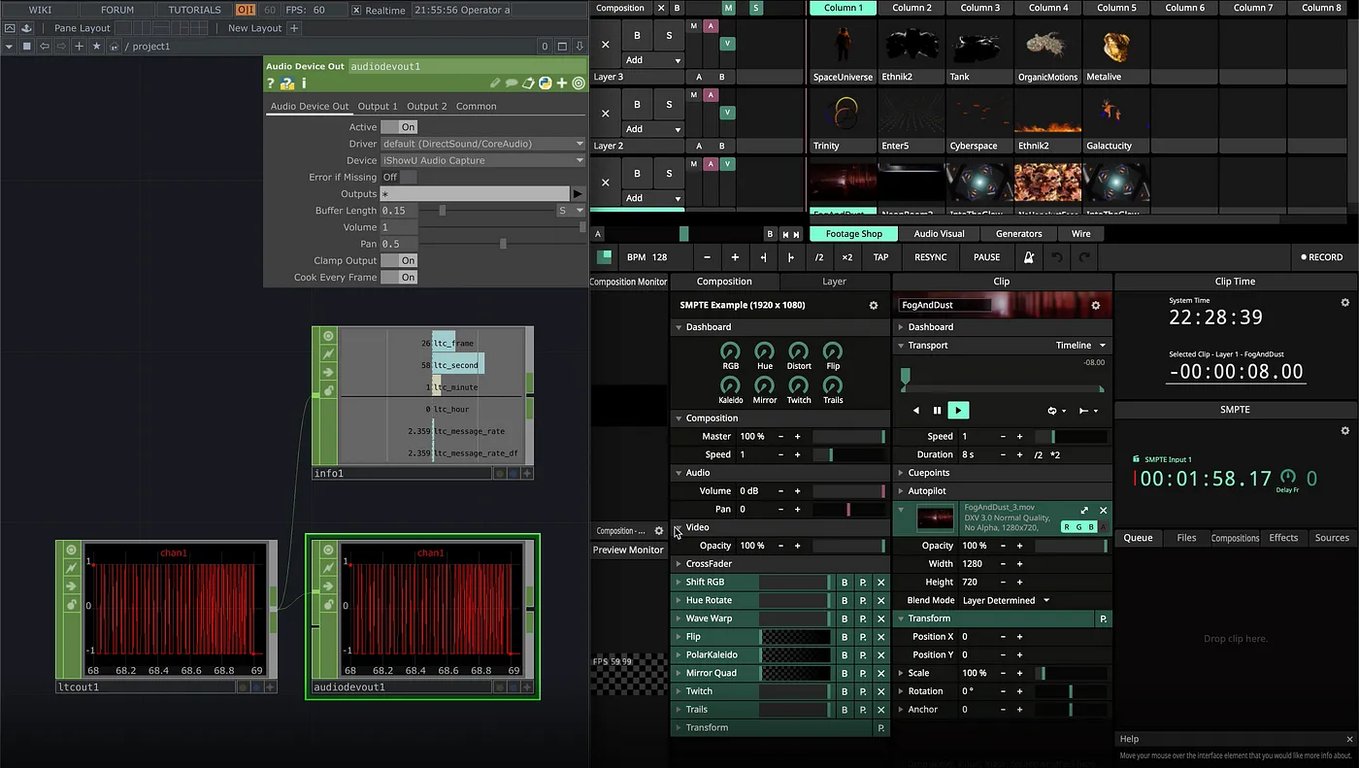Disable Cook Every Frame in Audio Device Out
This screenshot has height=768, width=1359.
pos(399,277)
